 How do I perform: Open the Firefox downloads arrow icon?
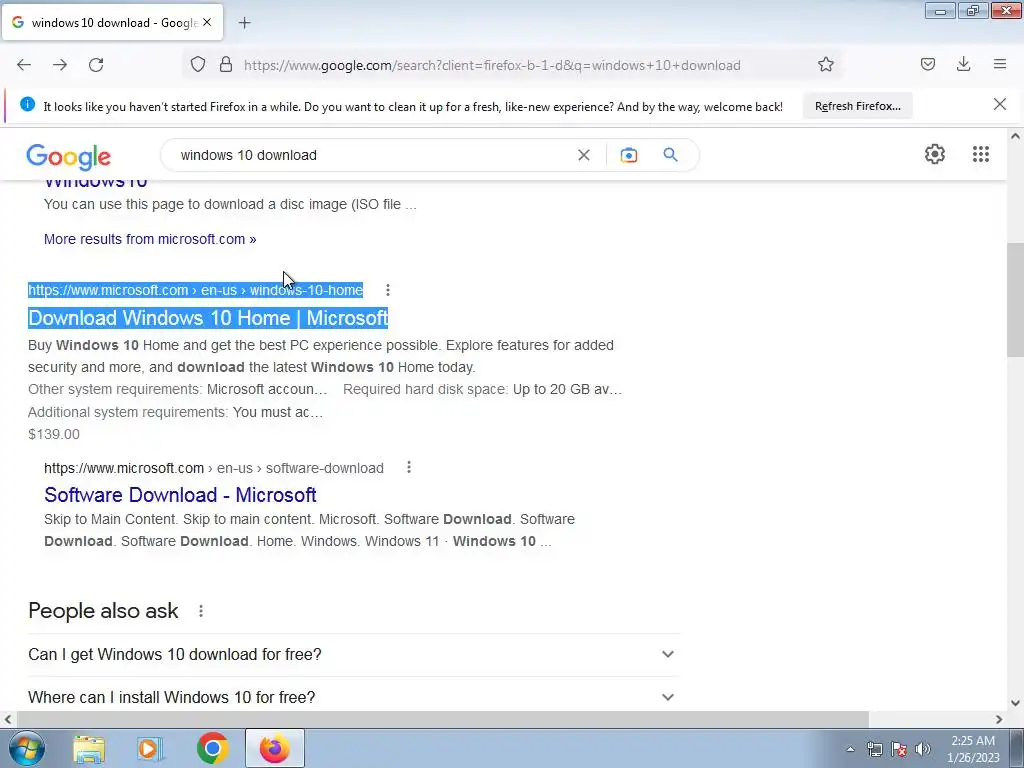coord(963,64)
